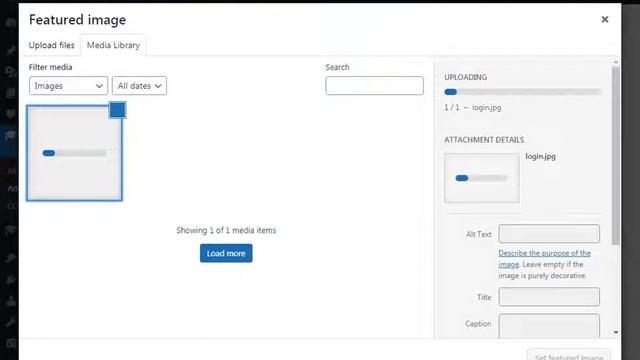Click the attachment details scrollbar thumb
Viewport: 640px width, 360px height.
tap(616, 156)
